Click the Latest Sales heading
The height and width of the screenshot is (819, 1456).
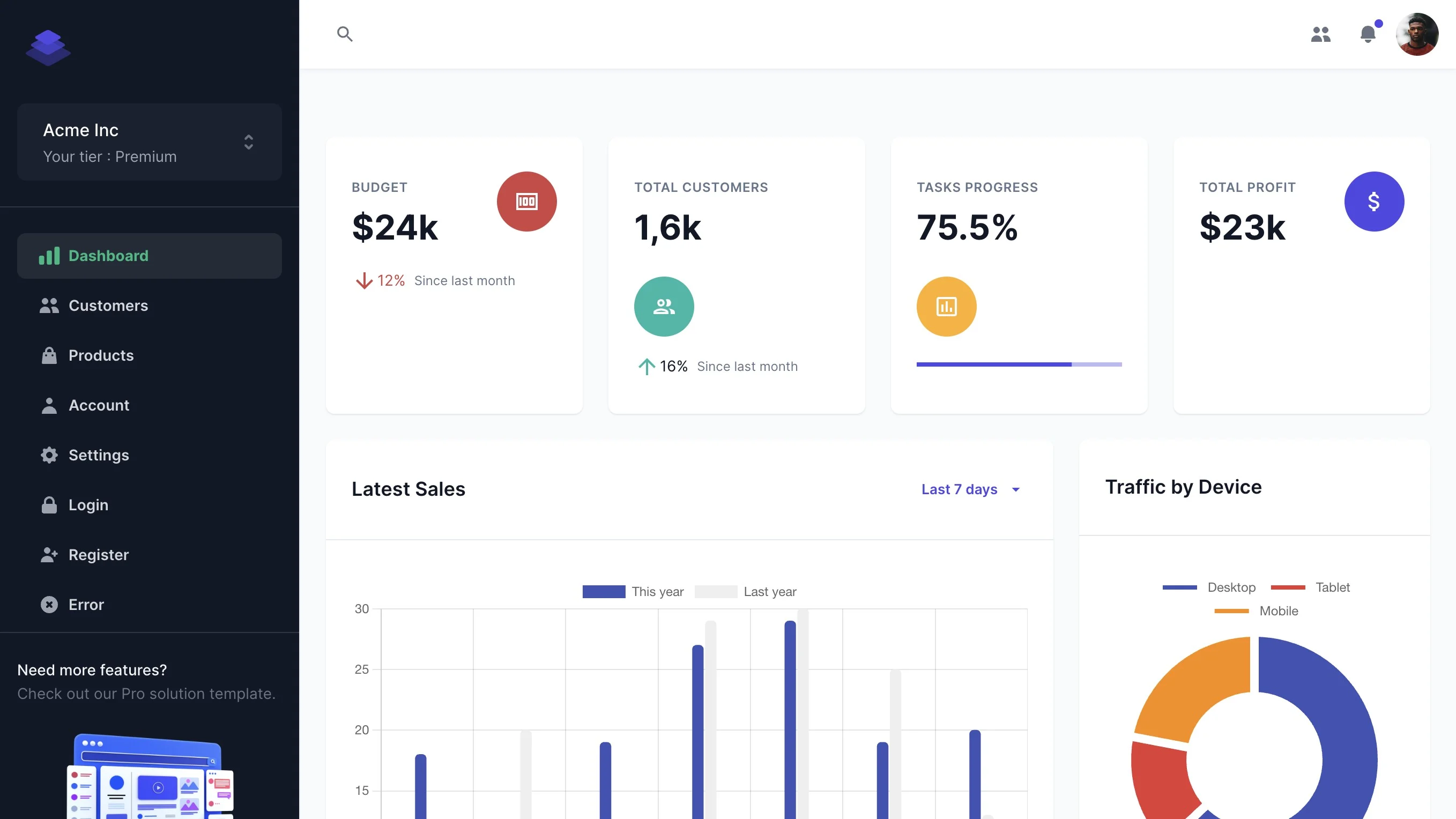tap(408, 489)
